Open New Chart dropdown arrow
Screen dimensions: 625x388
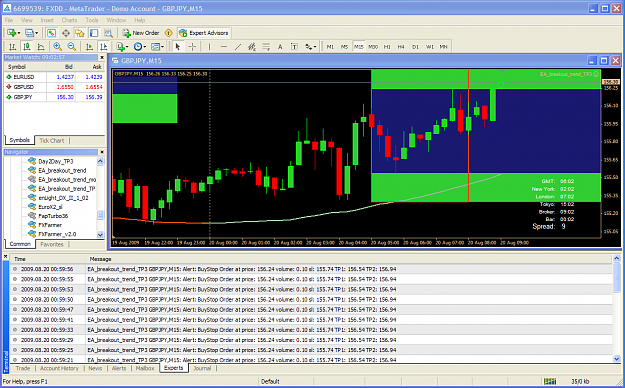coord(18,33)
